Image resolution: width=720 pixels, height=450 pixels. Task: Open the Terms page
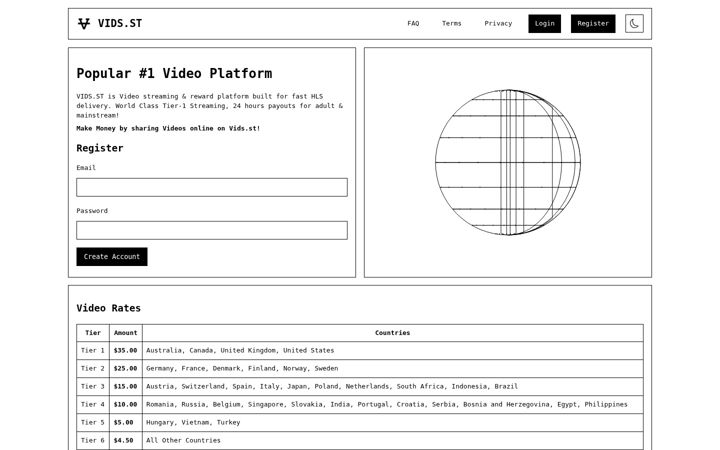pyautogui.click(x=451, y=23)
